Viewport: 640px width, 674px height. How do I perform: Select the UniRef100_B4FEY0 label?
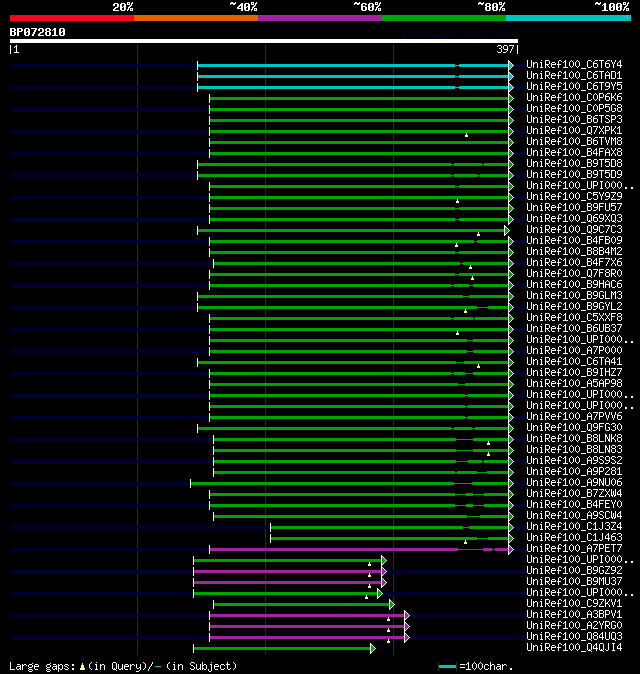pyautogui.click(x=574, y=504)
